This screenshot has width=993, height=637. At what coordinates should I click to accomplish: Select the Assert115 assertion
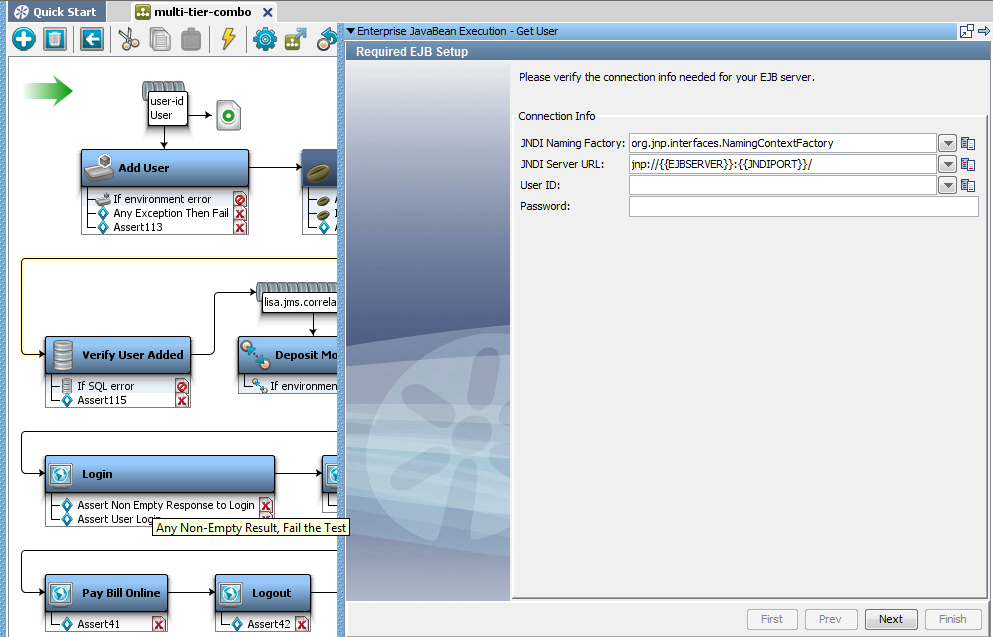click(101, 400)
